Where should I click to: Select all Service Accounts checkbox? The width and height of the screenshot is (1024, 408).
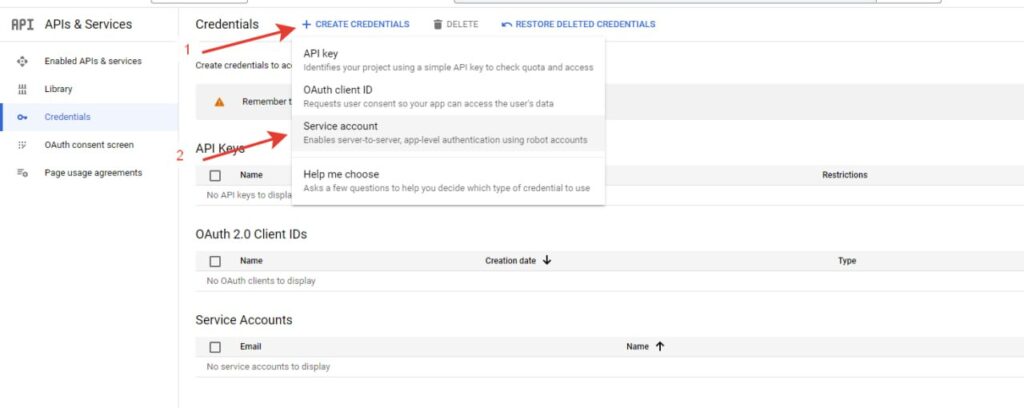coord(215,347)
